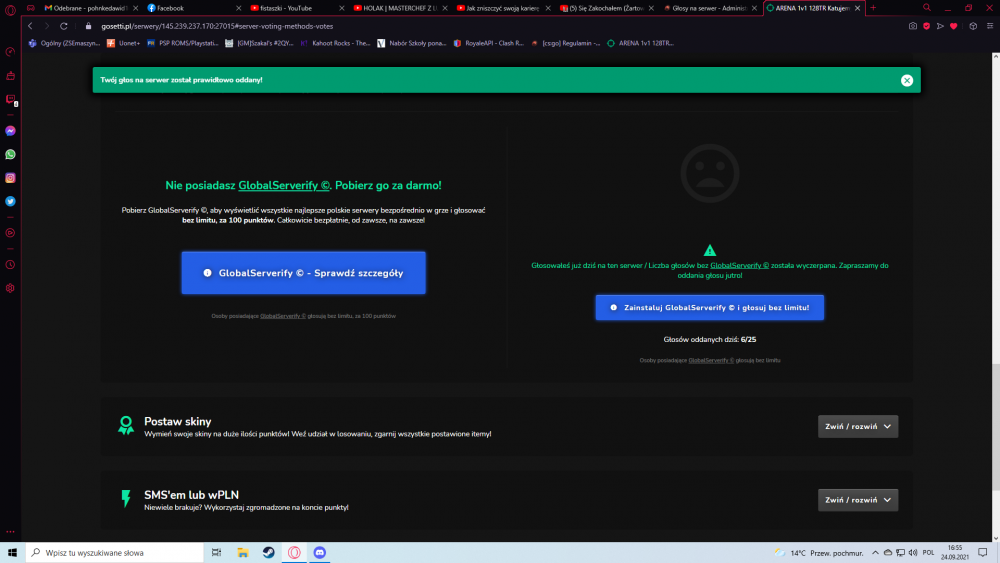Open the Easy setup menu icon
1000x563 pixels.
(990, 26)
